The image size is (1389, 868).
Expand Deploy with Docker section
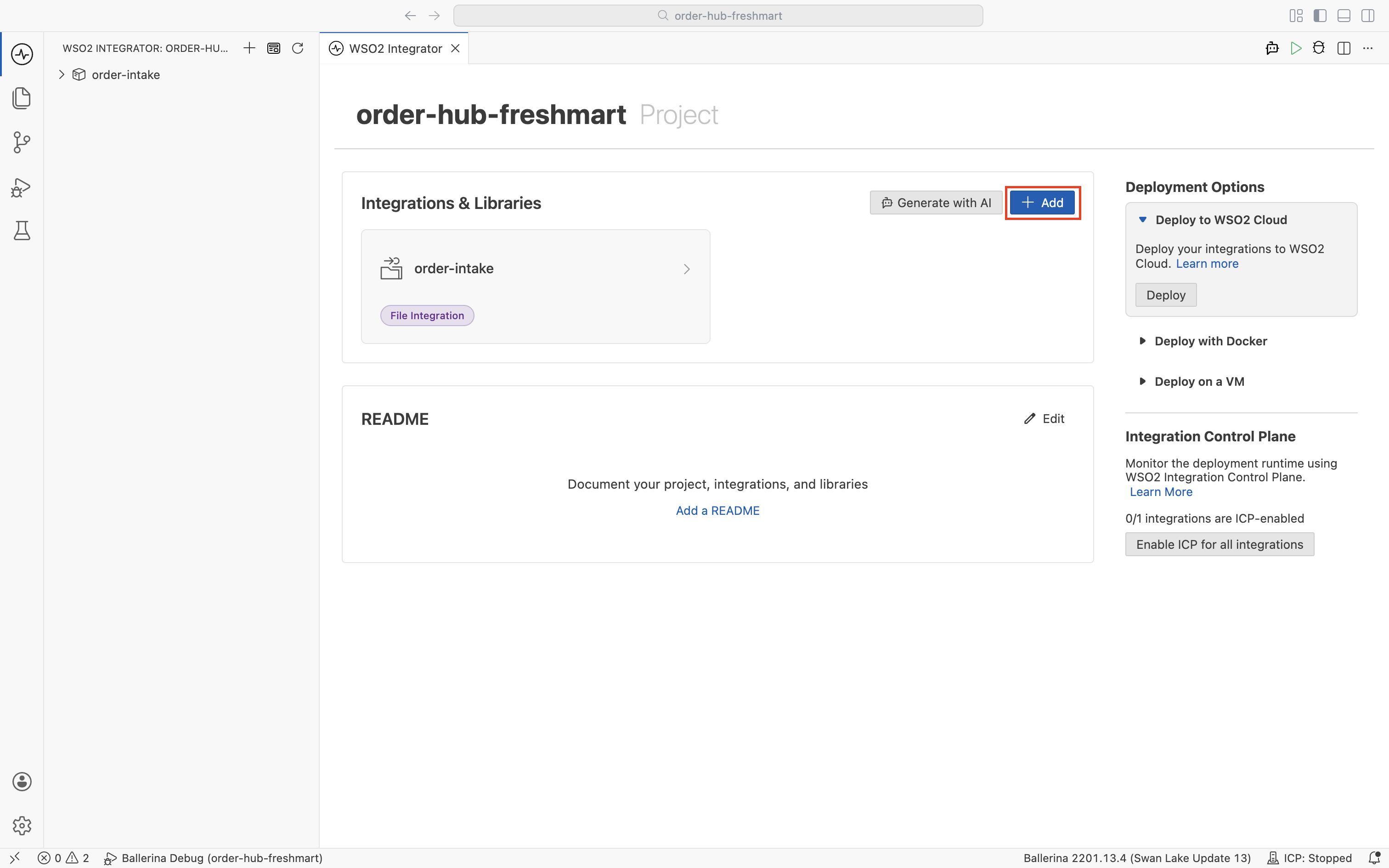coord(1142,341)
